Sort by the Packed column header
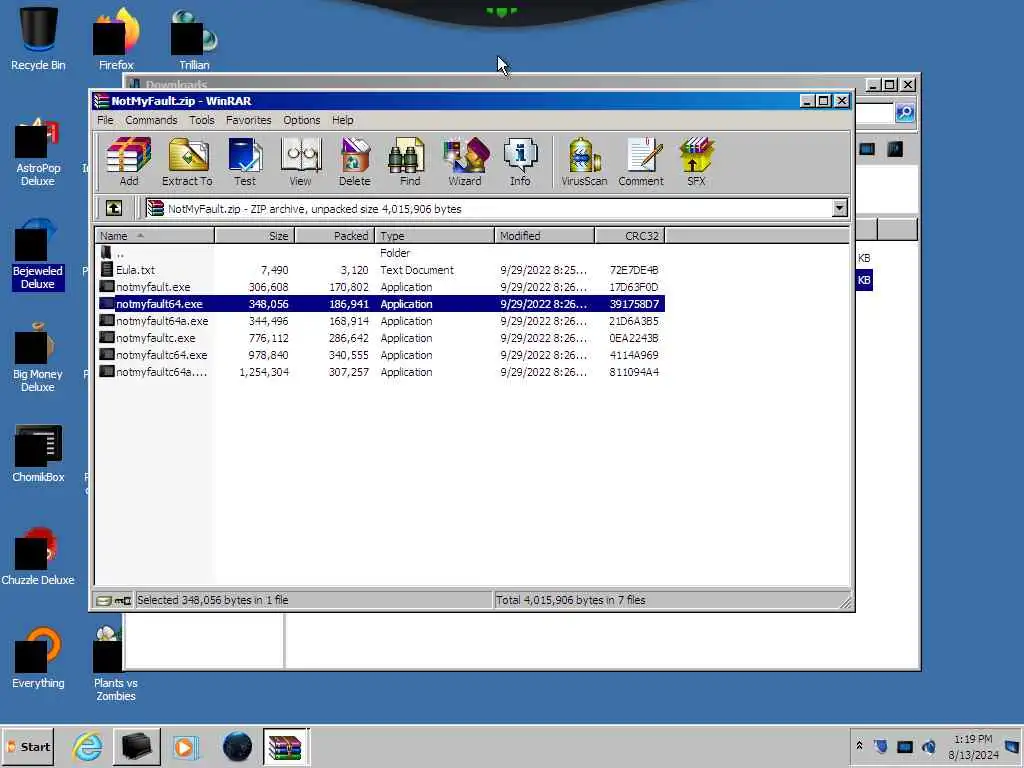 pos(335,236)
